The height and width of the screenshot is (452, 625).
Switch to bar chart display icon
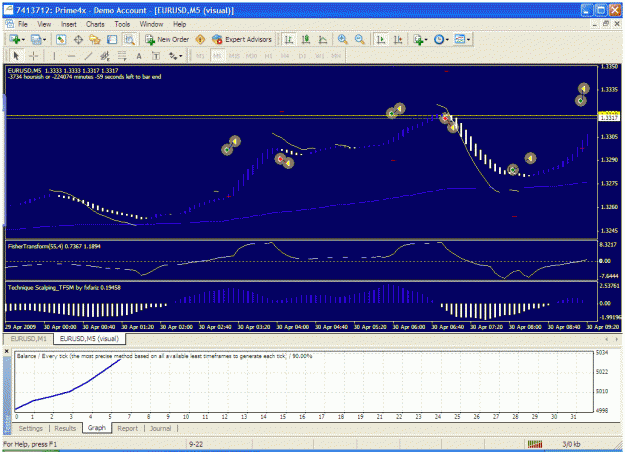click(x=289, y=39)
